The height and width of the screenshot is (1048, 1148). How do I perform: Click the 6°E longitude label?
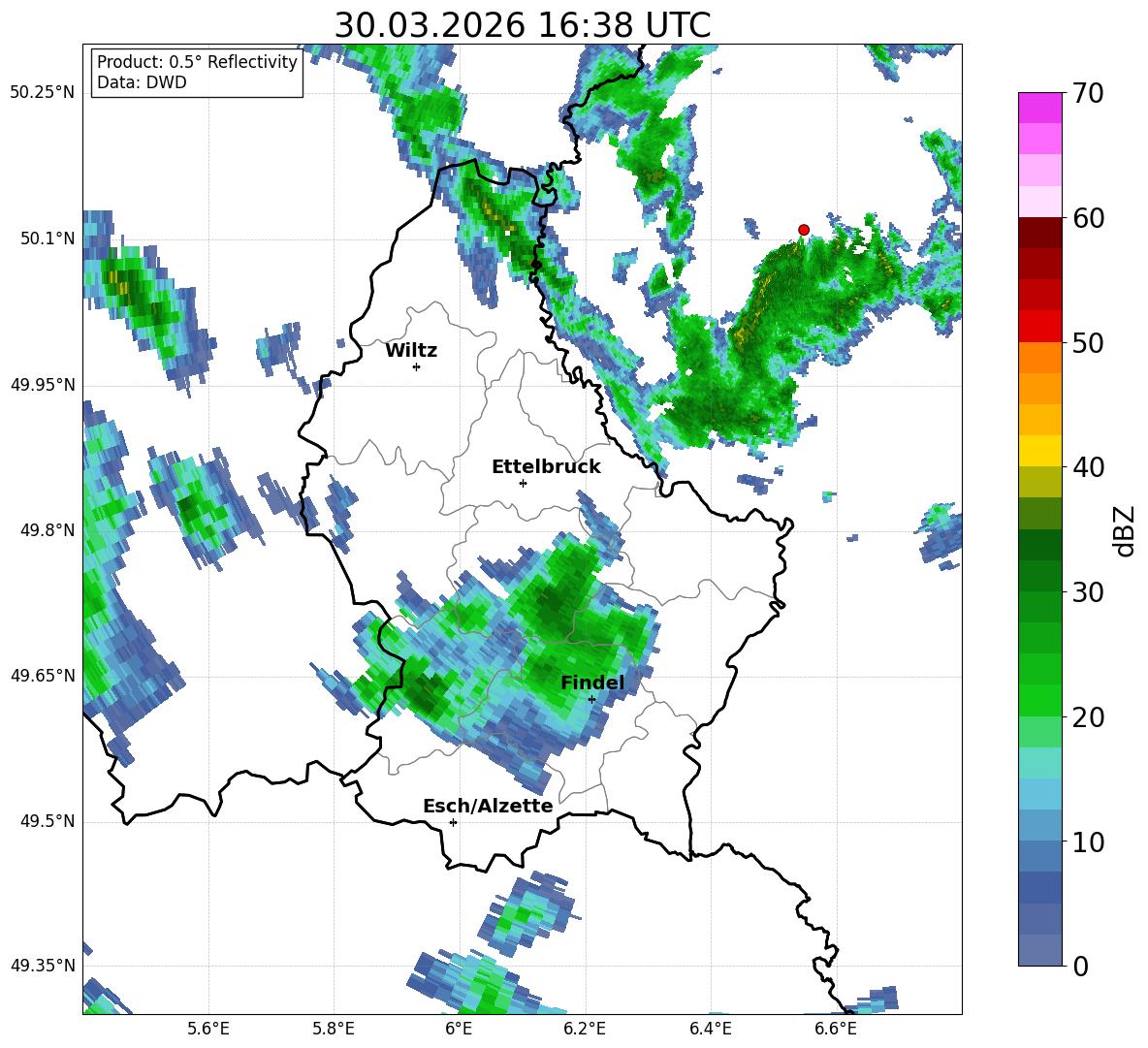pos(459,1029)
